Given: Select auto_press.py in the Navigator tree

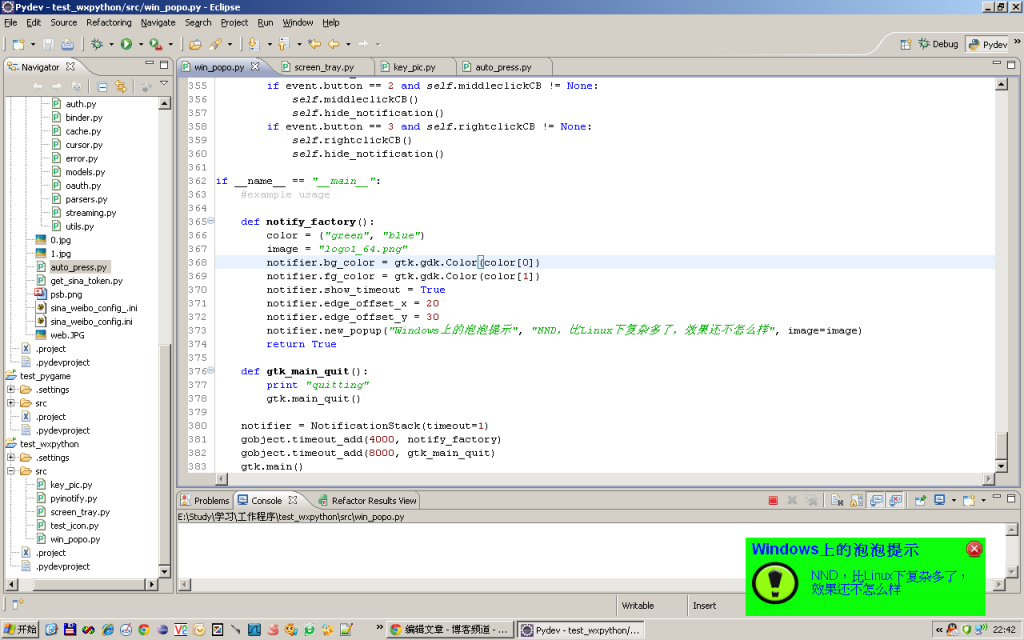Looking at the screenshot, I should click(x=78, y=267).
